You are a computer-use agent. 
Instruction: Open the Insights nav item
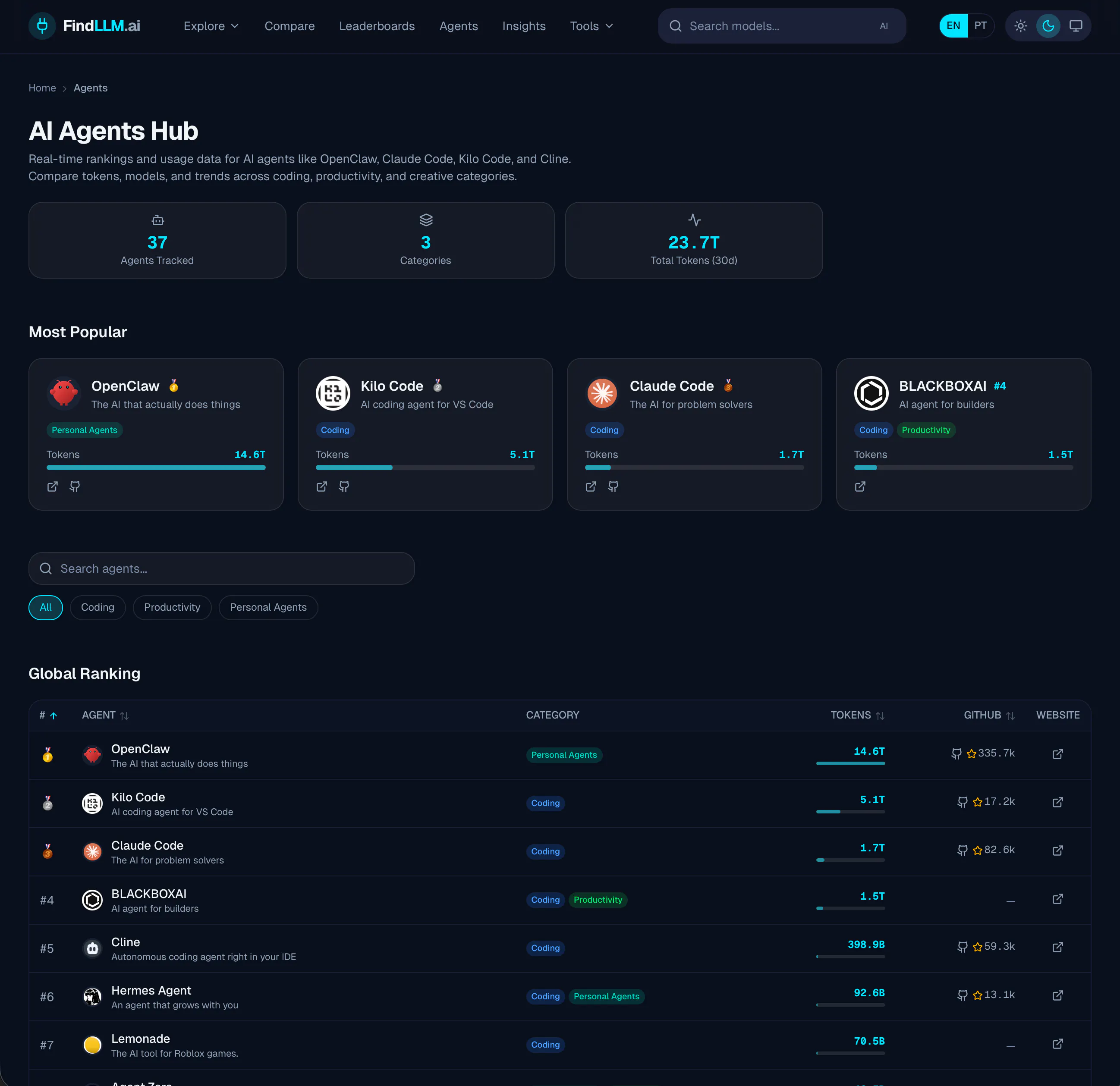(x=524, y=26)
